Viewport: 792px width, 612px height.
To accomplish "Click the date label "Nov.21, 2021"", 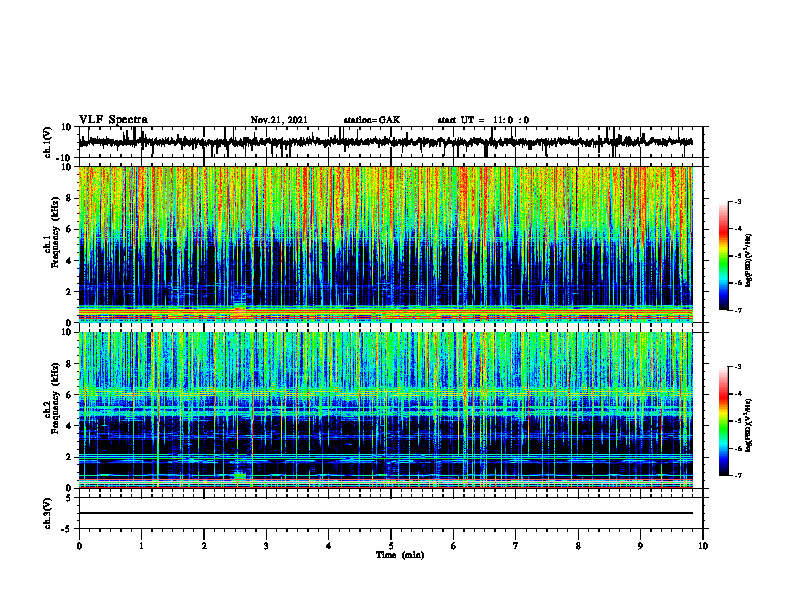I will tap(279, 120).
